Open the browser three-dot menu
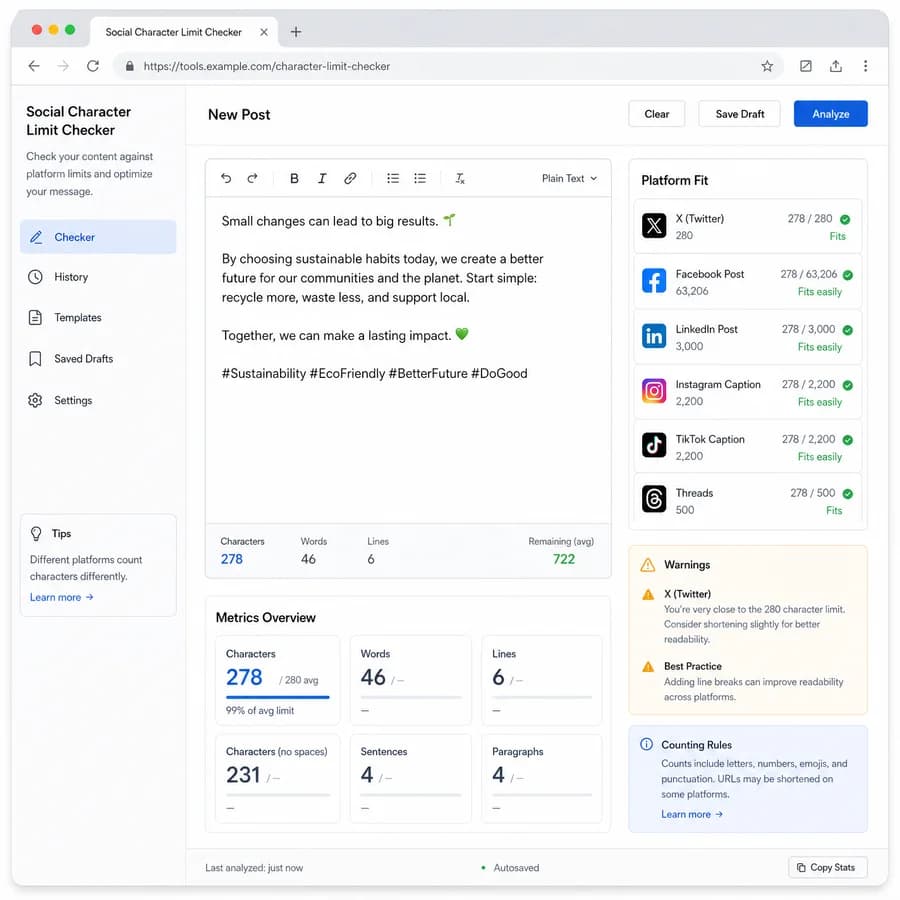Viewport: 900px width, 900px height. (x=865, y=66)
